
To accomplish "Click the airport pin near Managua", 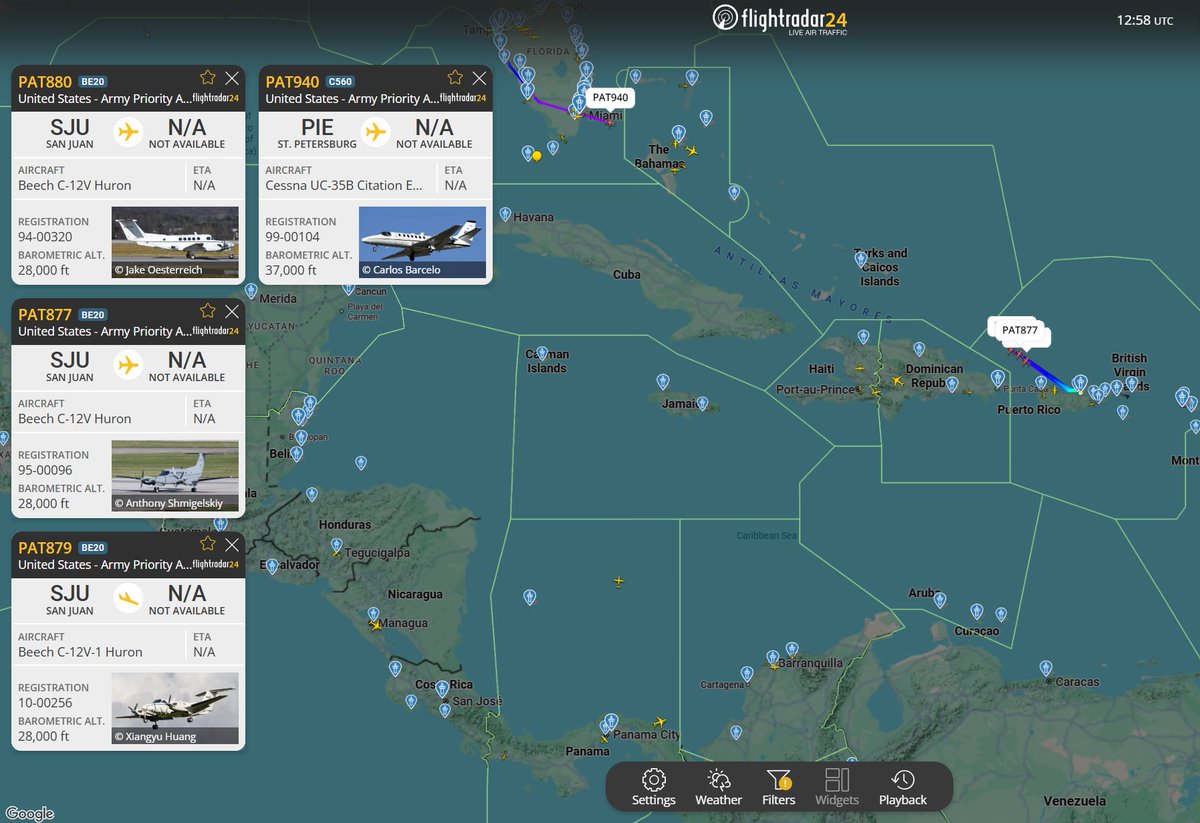I will pos(373,615).
